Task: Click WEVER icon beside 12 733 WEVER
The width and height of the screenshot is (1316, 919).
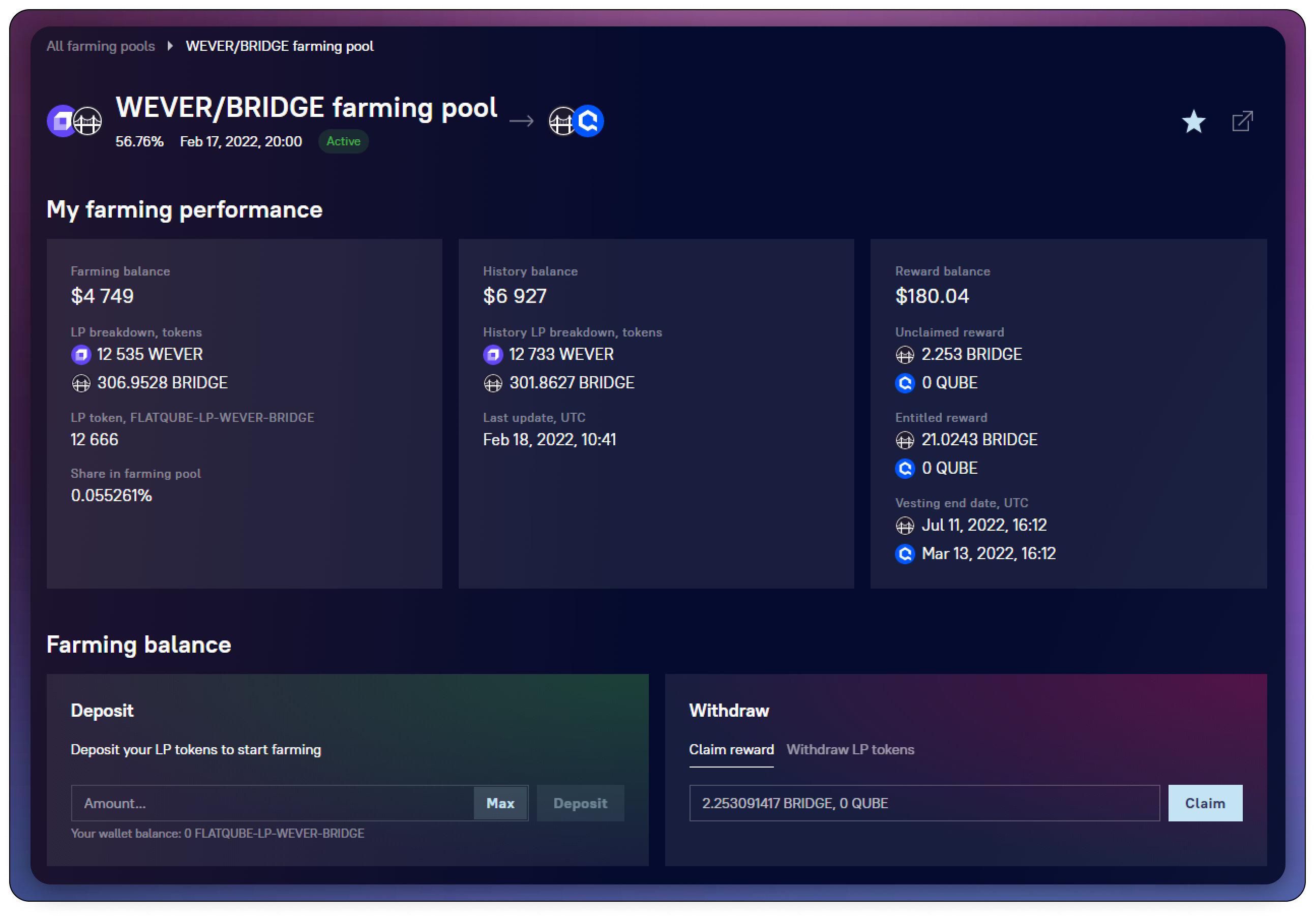Action: click(493, 355)
